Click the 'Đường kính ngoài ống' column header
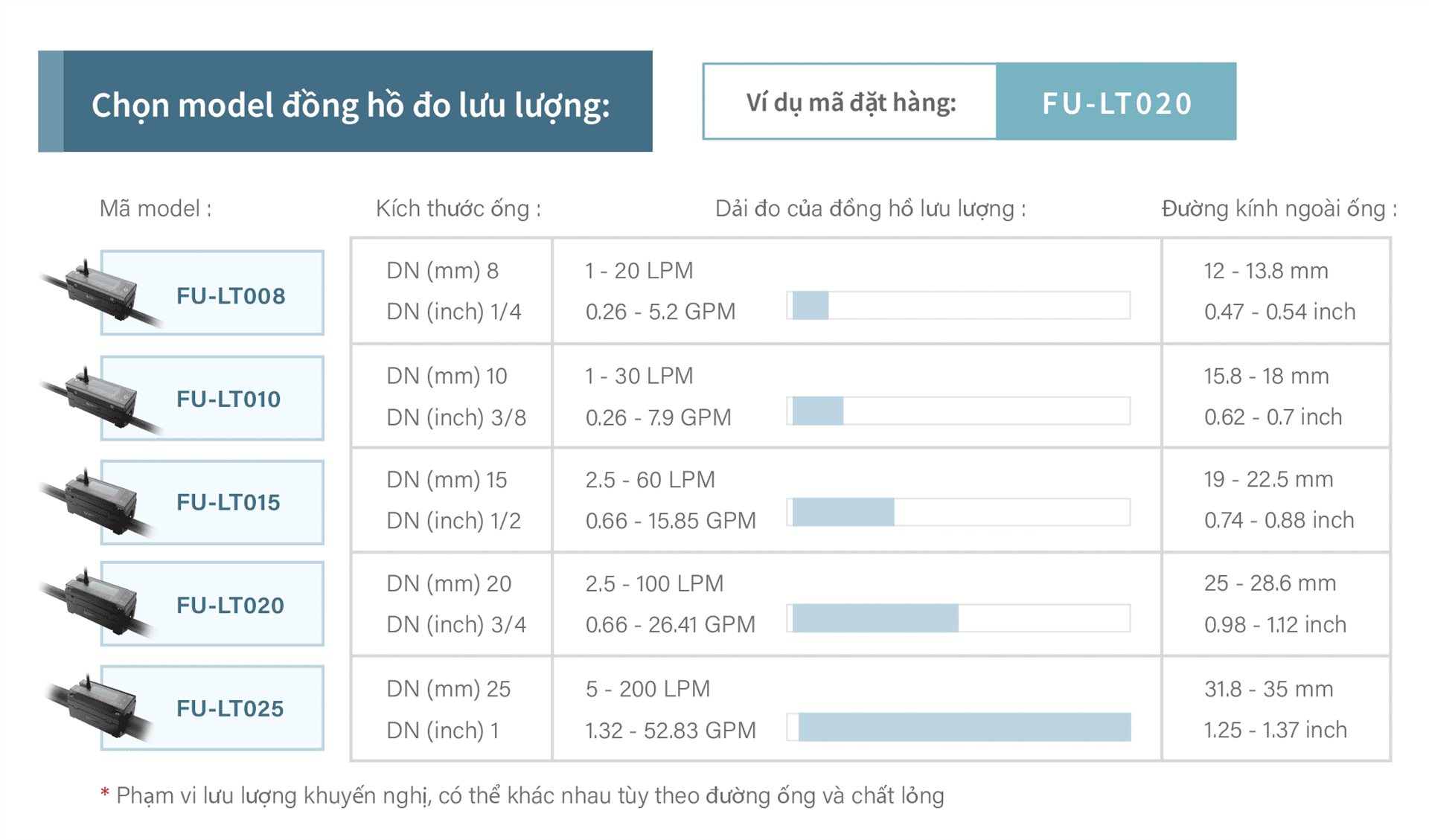Image resolution: width=1429 pixels, height=840 pixels. 1279,209
